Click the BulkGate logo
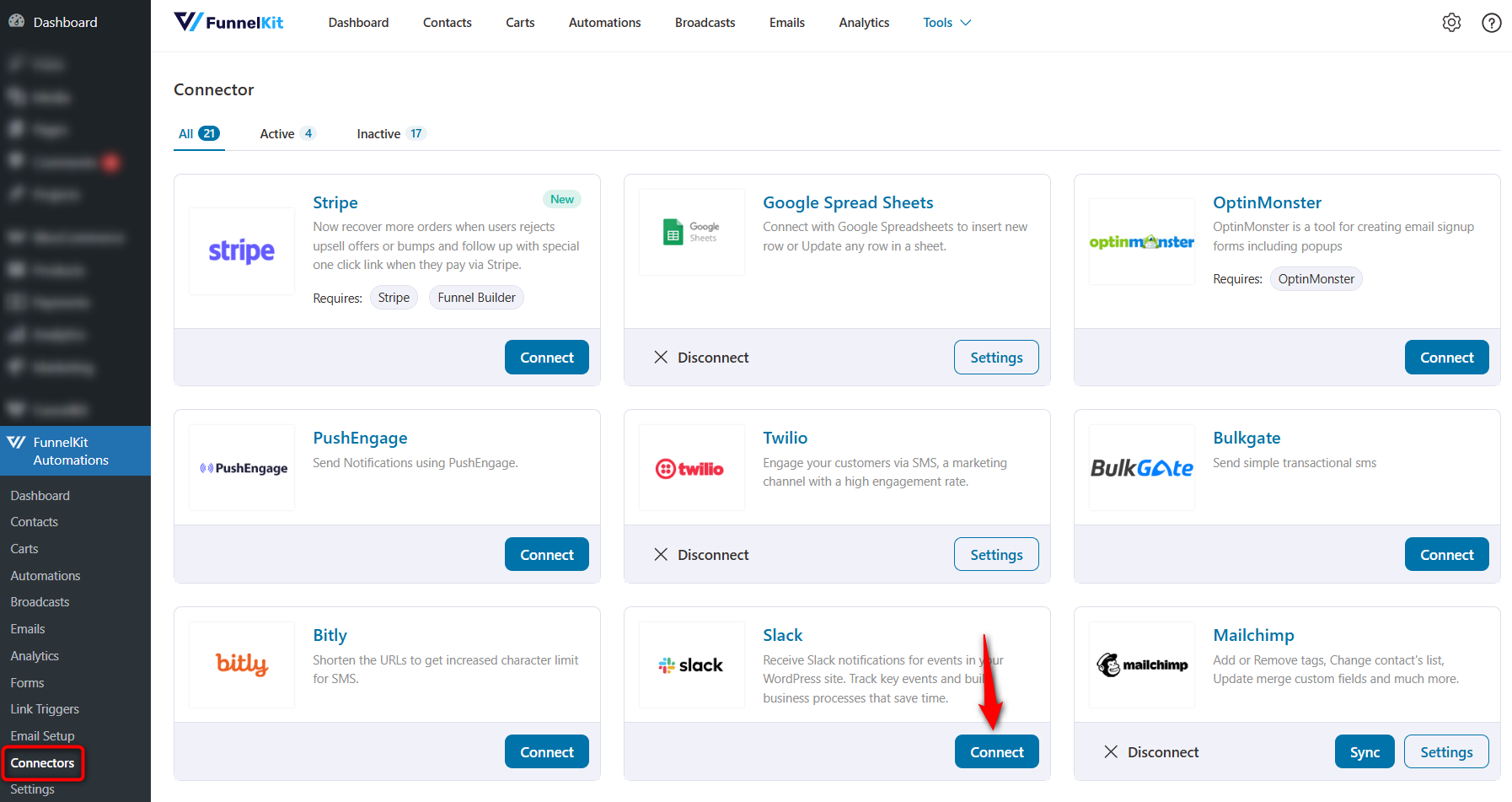Screen dimensions: 1512x802 (x=1142, y=467)
